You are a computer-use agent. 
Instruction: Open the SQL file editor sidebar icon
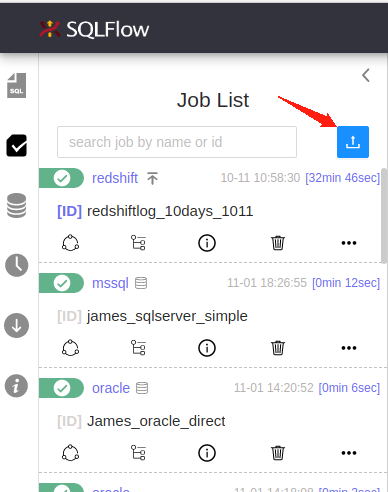click(x=17, y=85)
